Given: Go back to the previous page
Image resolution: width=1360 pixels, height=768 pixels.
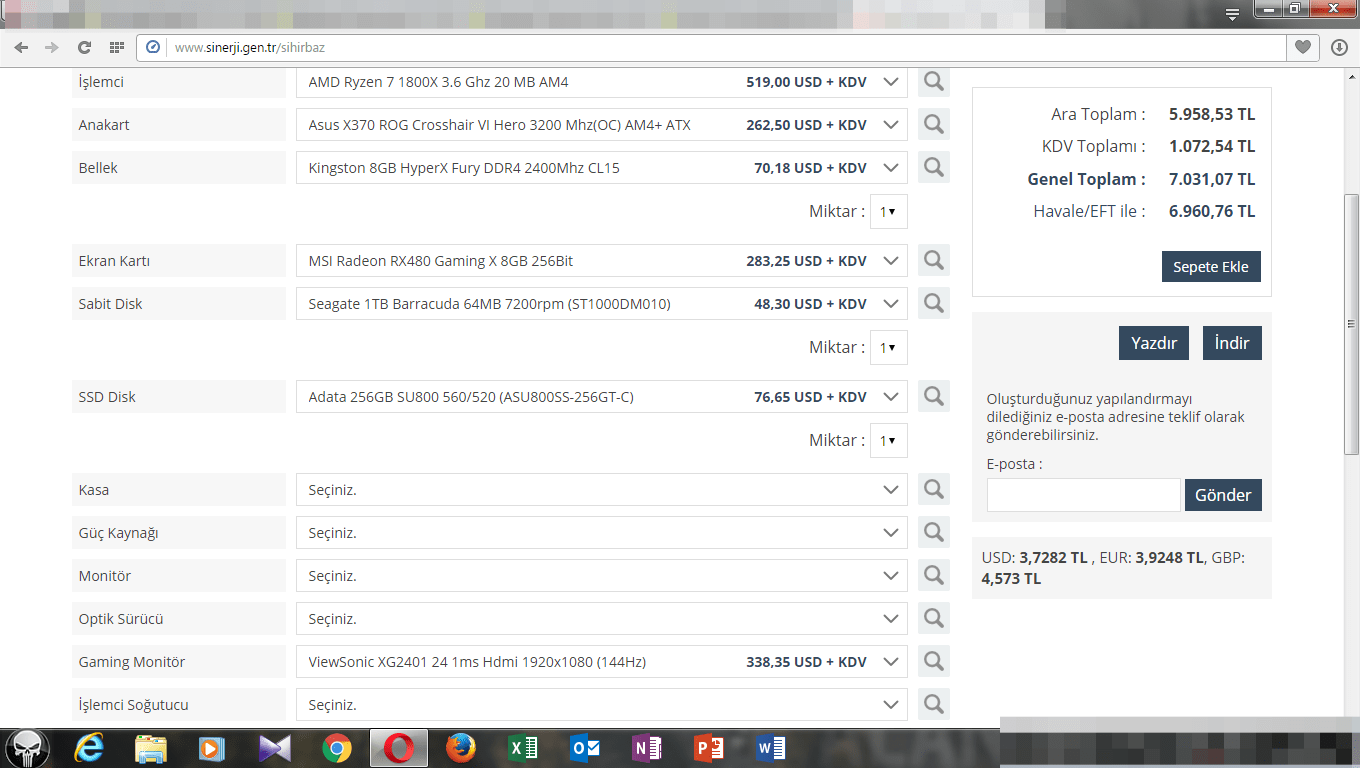Looking at the screenshot, I should (x=21, y=47).
